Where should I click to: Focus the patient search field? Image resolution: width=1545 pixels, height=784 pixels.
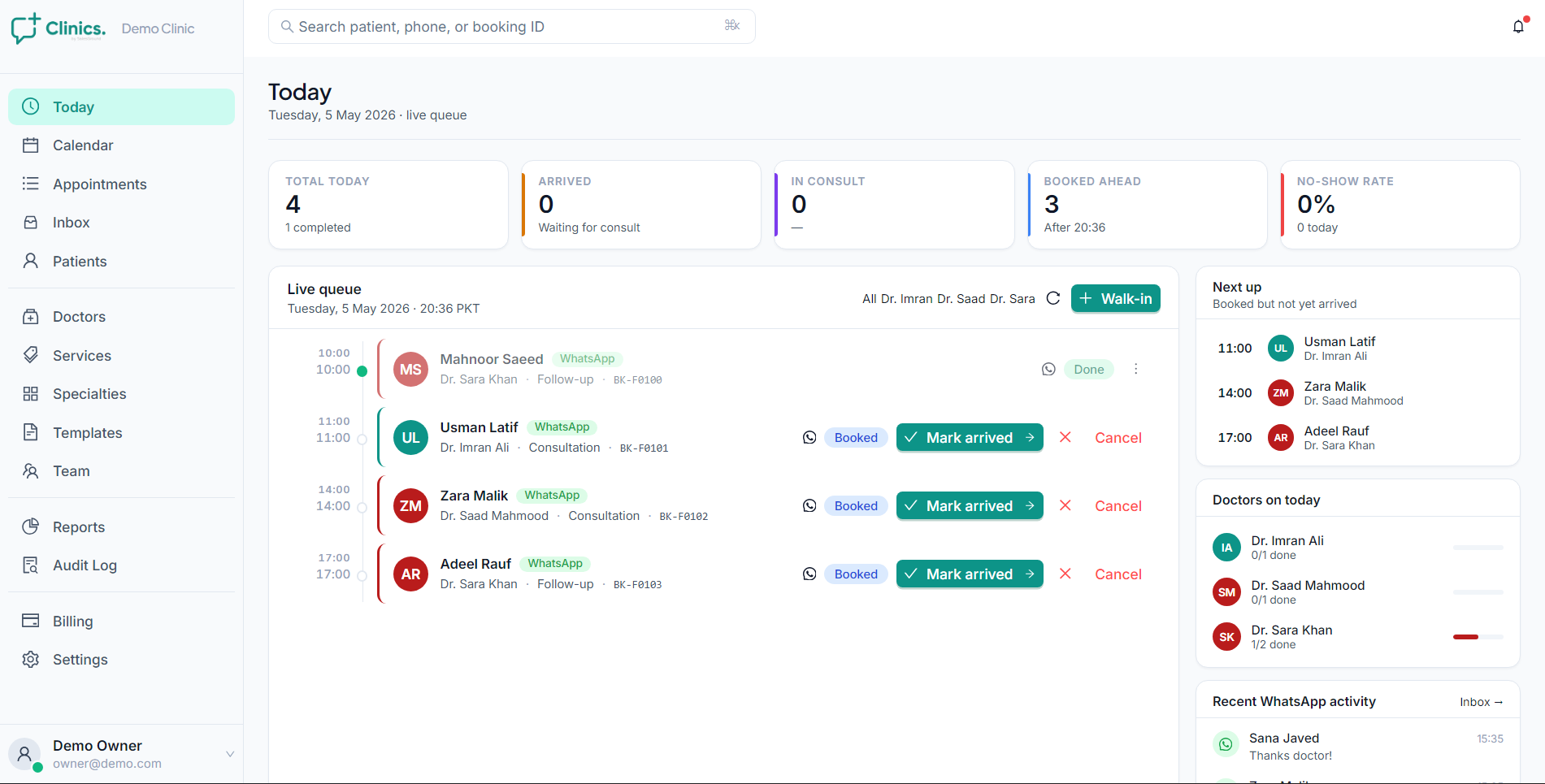[512, 27]
